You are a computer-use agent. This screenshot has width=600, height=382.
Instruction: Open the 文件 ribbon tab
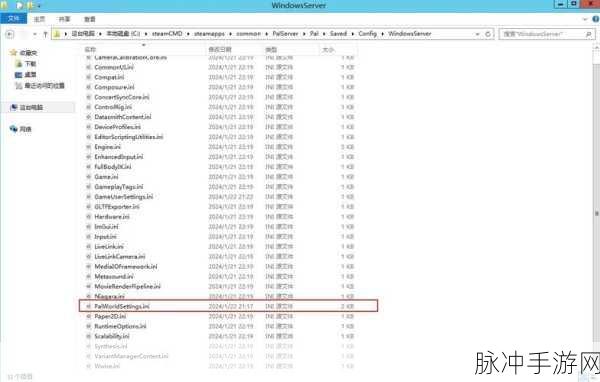(x=13, y=19)
